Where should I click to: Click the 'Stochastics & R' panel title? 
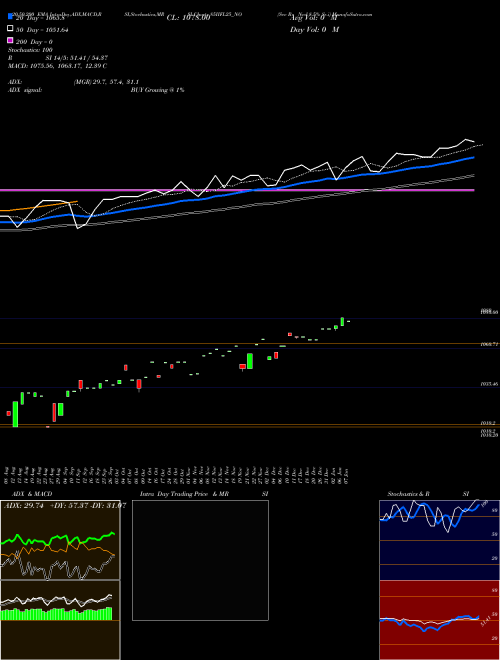click(409, 494)
